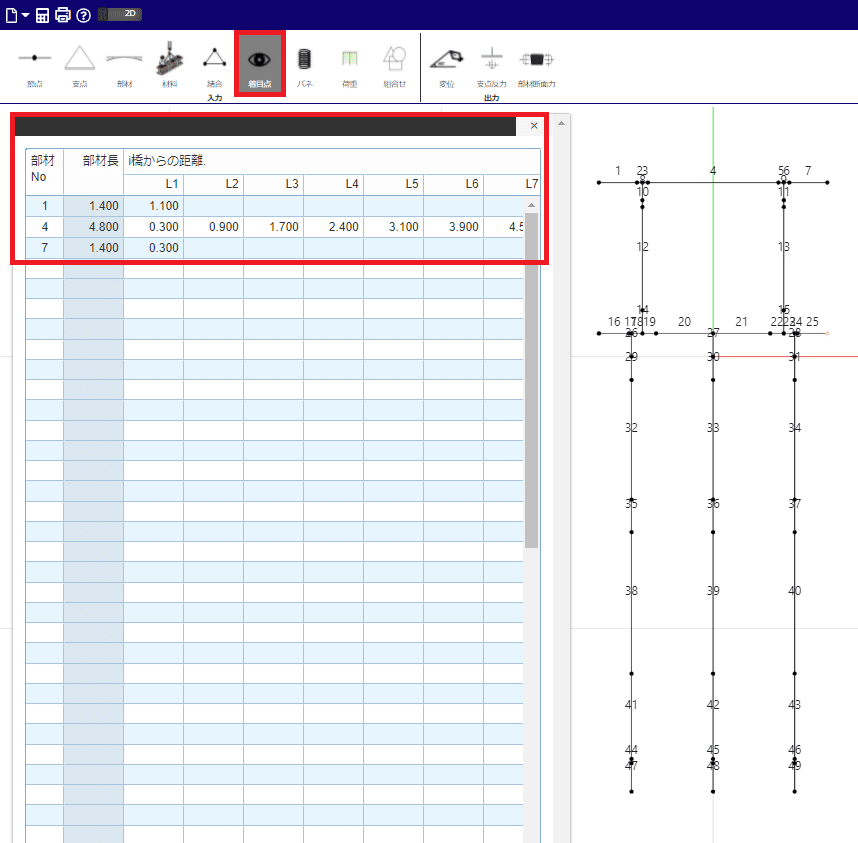Click member label 38 in the drawing
Viewport: 858px width, 843px height.
pyautogui.click(x=631, y=590)
